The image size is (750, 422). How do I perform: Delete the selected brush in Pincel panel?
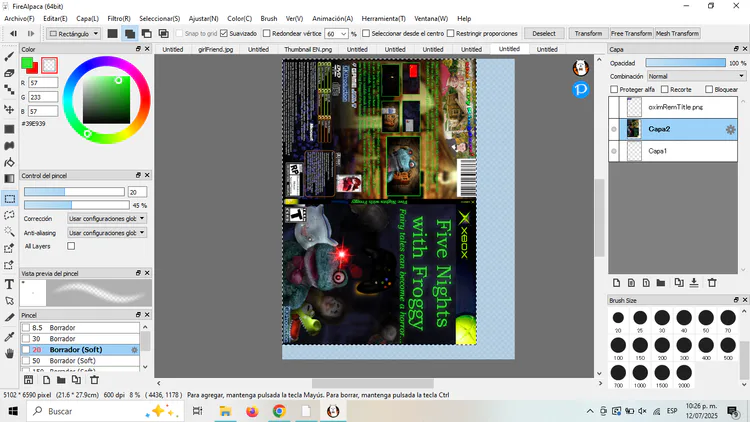click(x=95, y=380)
